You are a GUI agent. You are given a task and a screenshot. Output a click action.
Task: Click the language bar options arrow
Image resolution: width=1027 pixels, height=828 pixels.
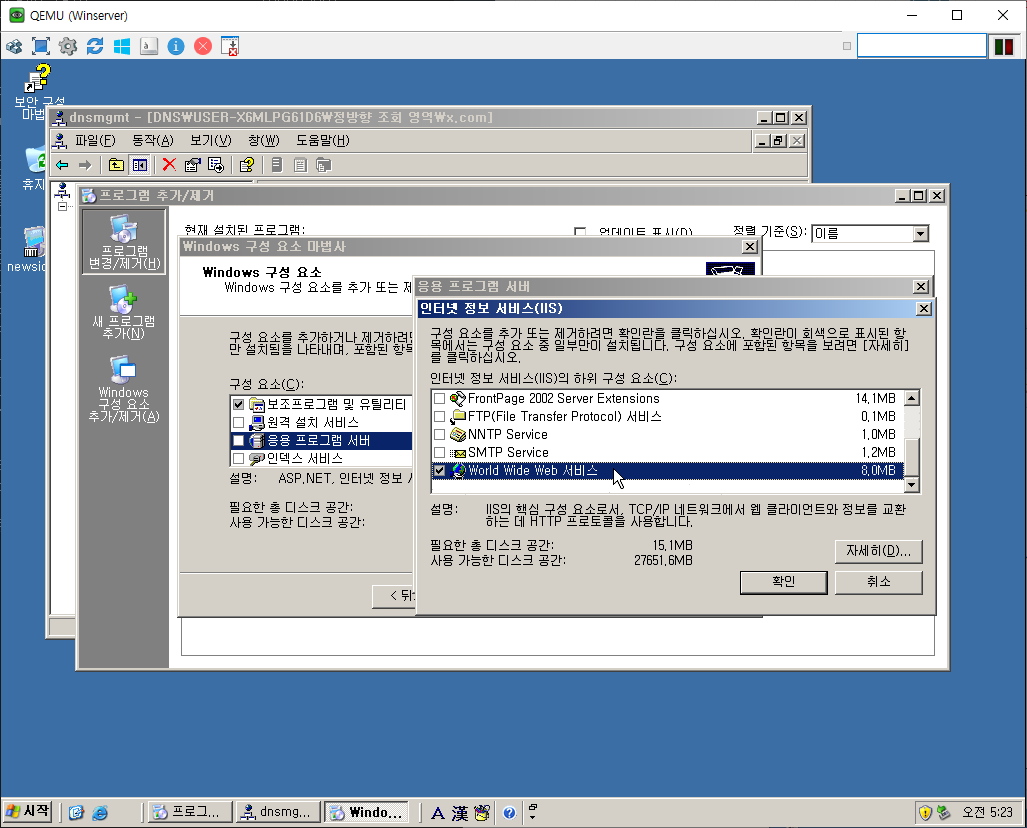[x=532, y=817]
